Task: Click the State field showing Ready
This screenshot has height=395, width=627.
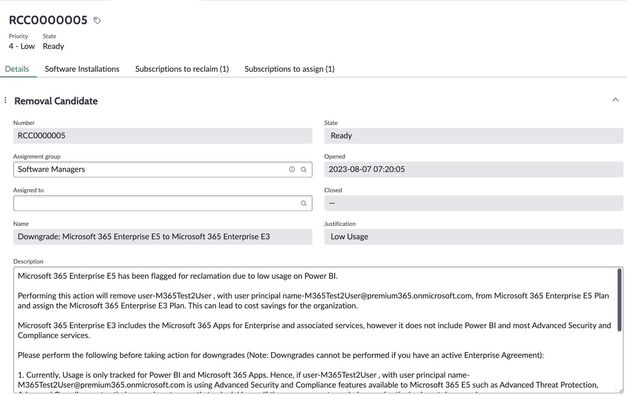Action: 473,136
